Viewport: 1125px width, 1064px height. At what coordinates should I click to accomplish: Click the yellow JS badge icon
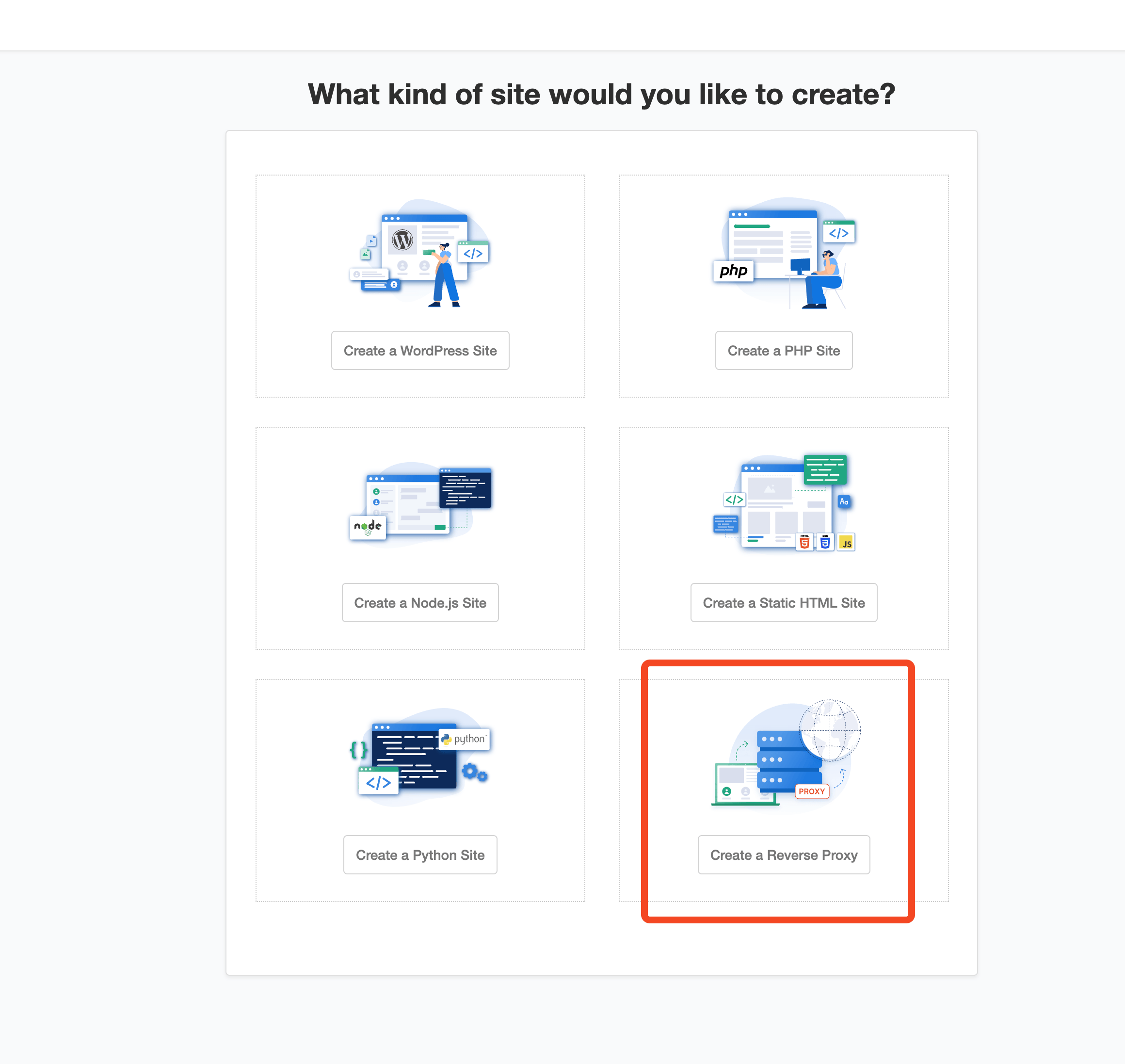tap(846, 543)
